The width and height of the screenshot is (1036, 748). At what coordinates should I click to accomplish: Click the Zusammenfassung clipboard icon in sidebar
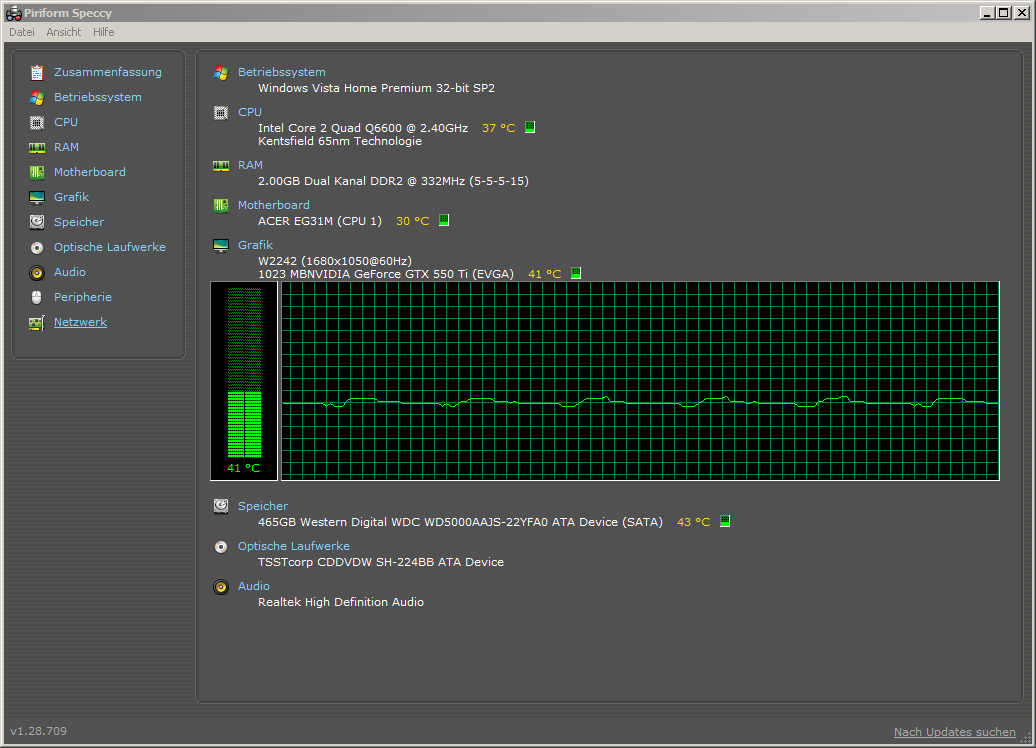point(37,72)
